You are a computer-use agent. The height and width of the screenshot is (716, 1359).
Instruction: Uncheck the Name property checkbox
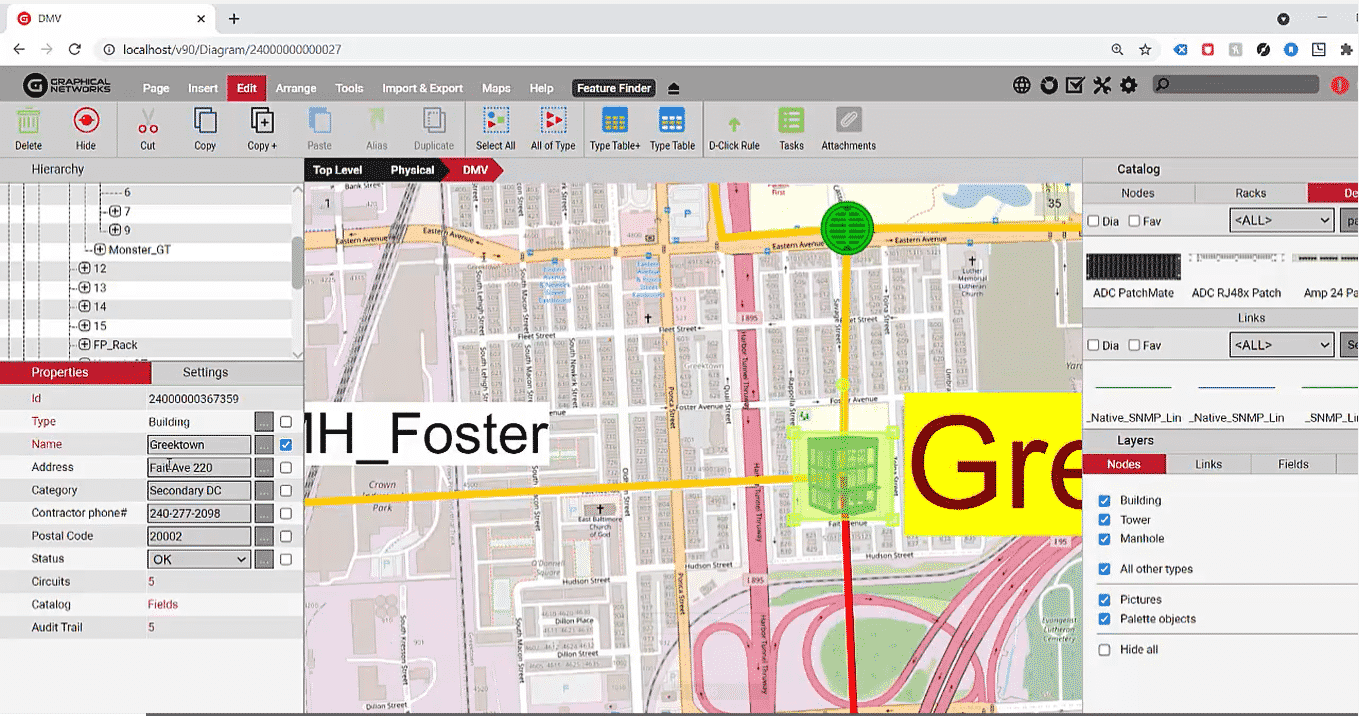coord(286,444)
